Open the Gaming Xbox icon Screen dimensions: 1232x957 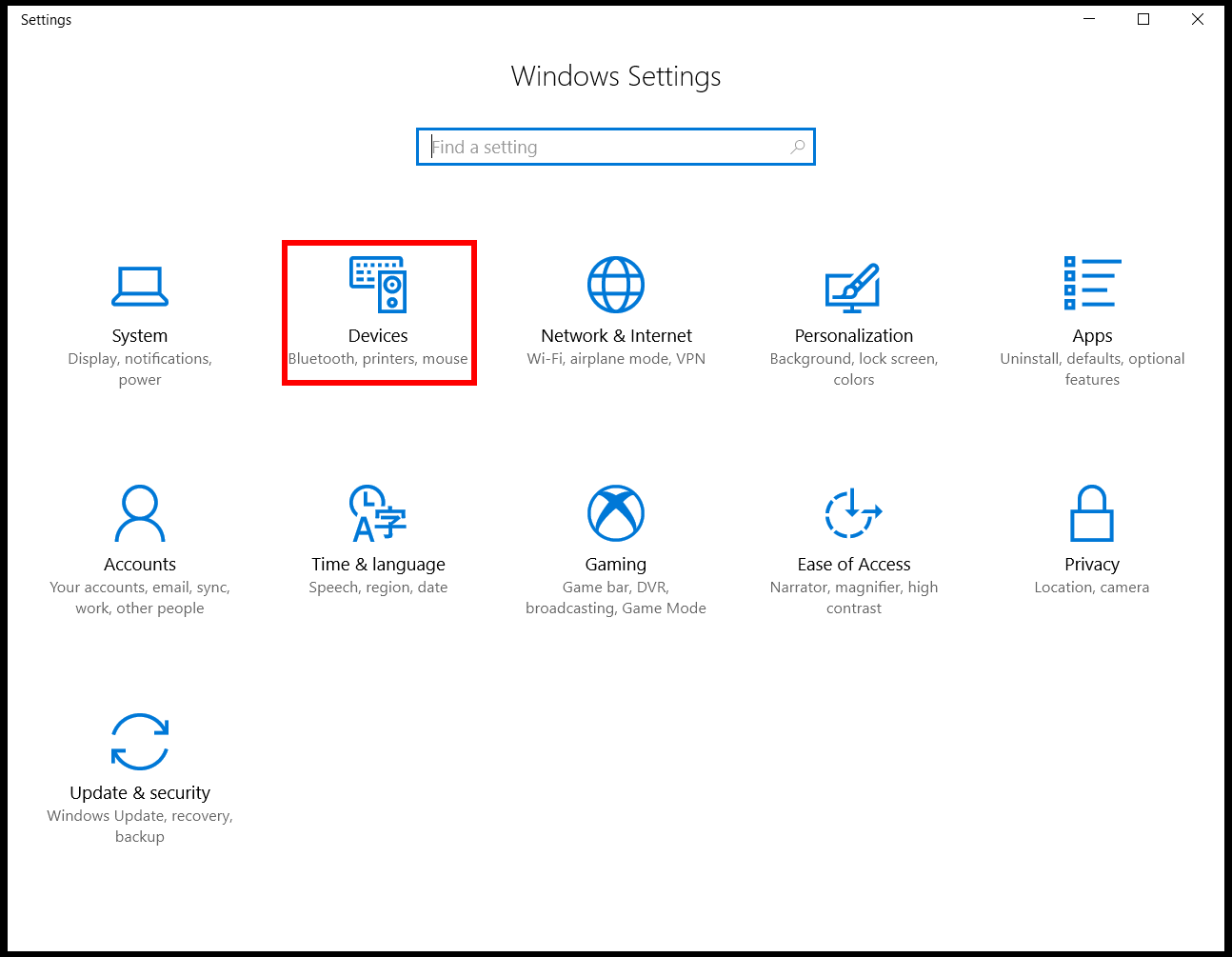pos(616,513)
